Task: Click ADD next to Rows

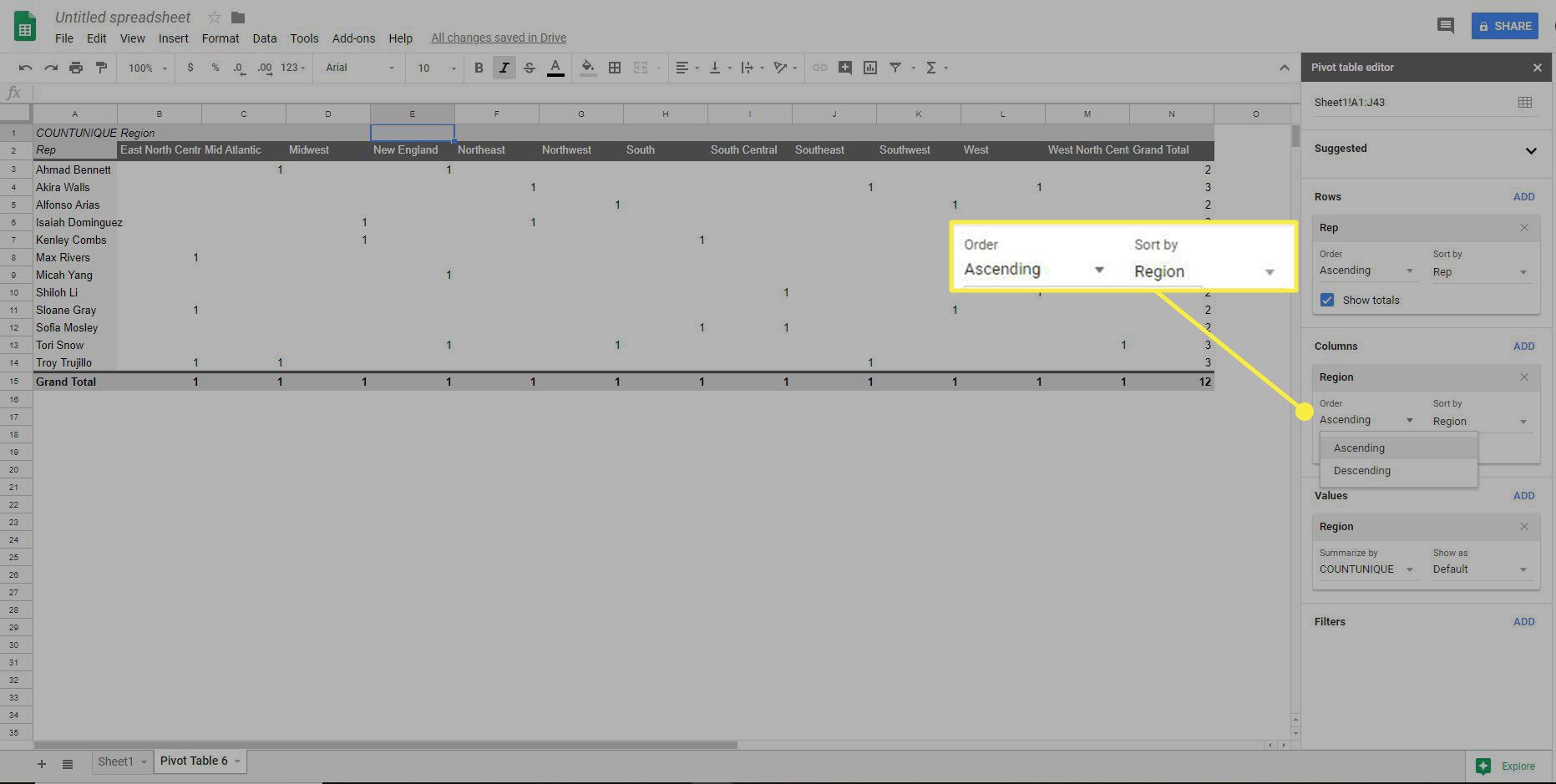Action: pyautogui.click(x=1524, y=197)
